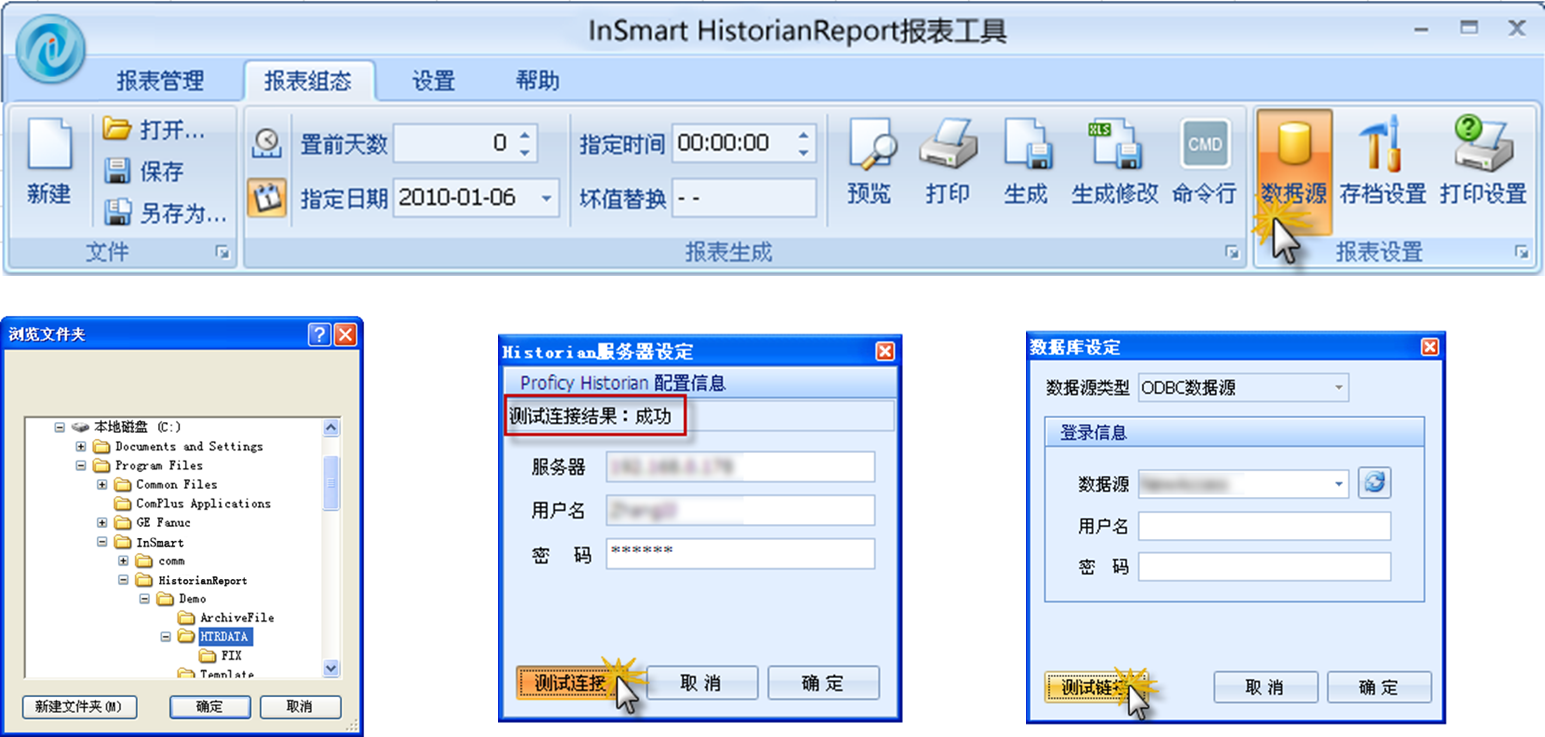Expand the Documents and Settings folder node
1545x737 pixels.
coord(81,447)
